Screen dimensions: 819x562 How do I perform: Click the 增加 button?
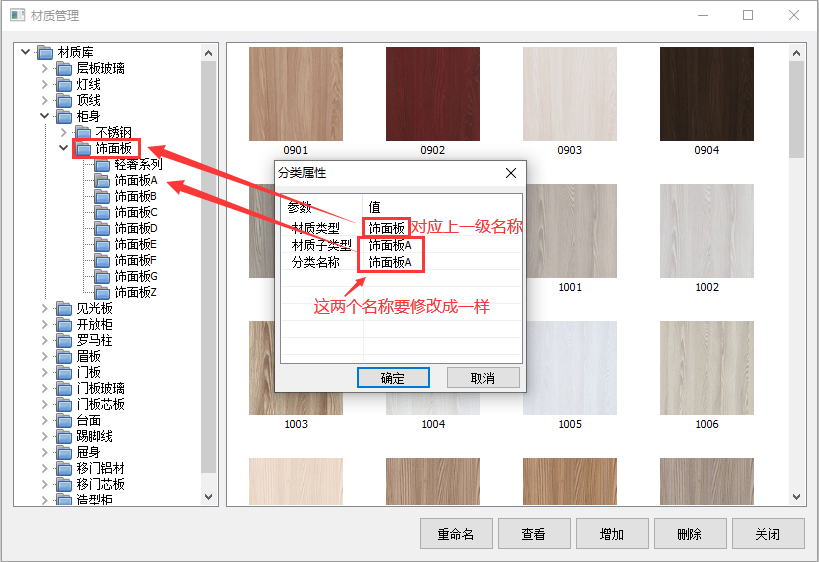pyautogui.click(x=612, y=534)
